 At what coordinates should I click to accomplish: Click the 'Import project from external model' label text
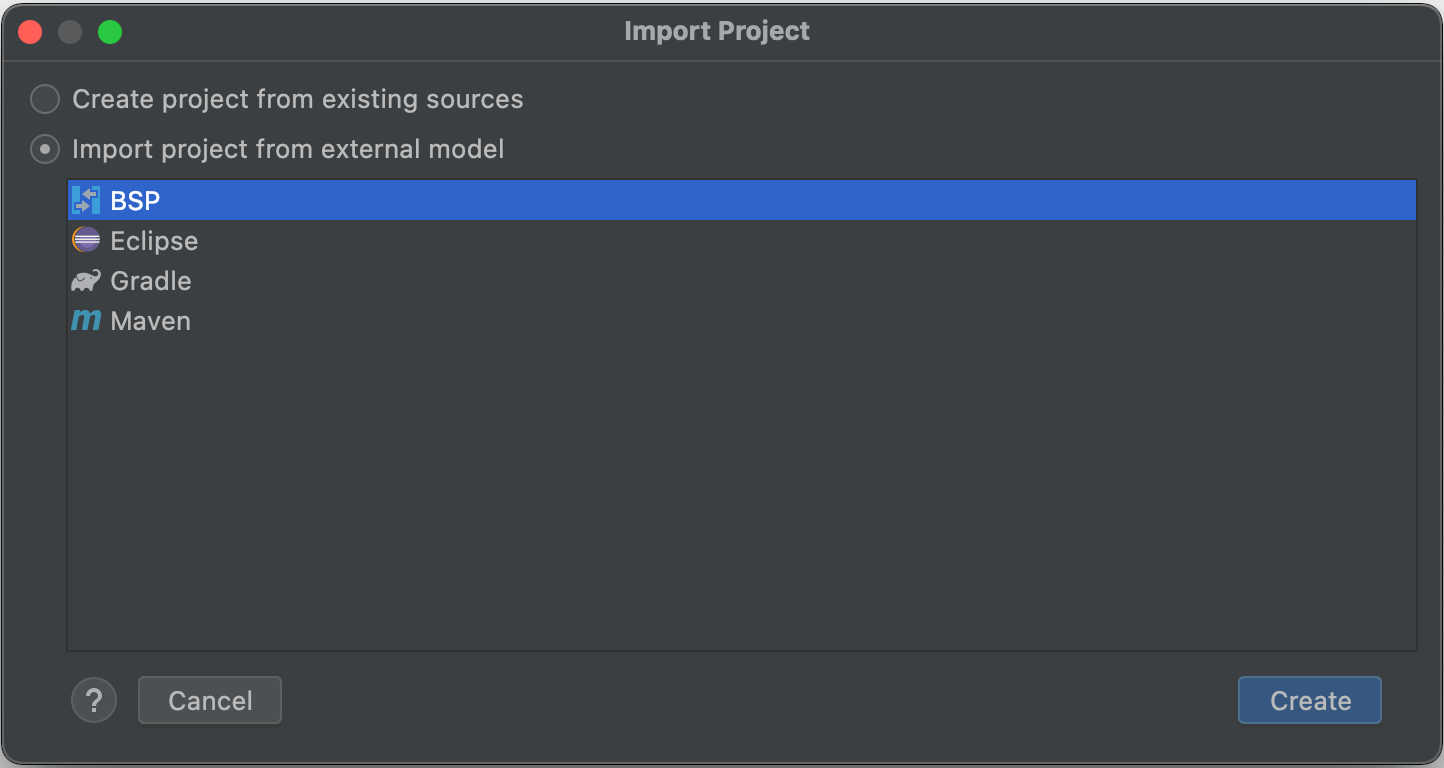click(x=288, y=149)
